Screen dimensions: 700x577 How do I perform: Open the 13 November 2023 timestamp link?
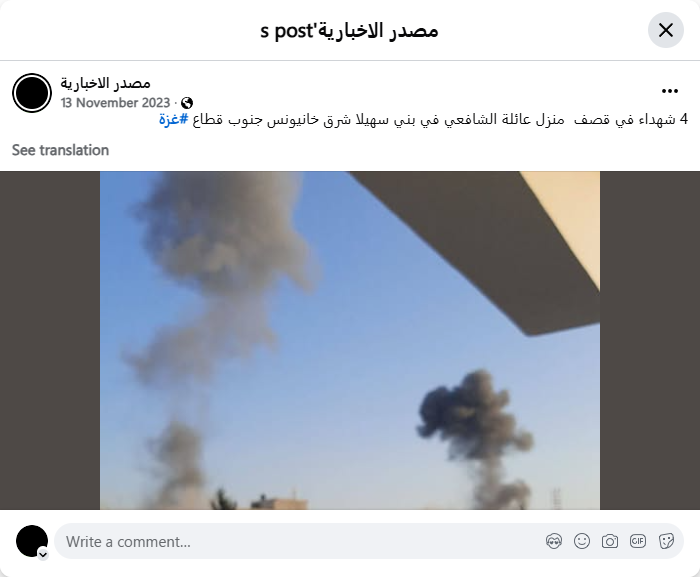tap(116, 103)
